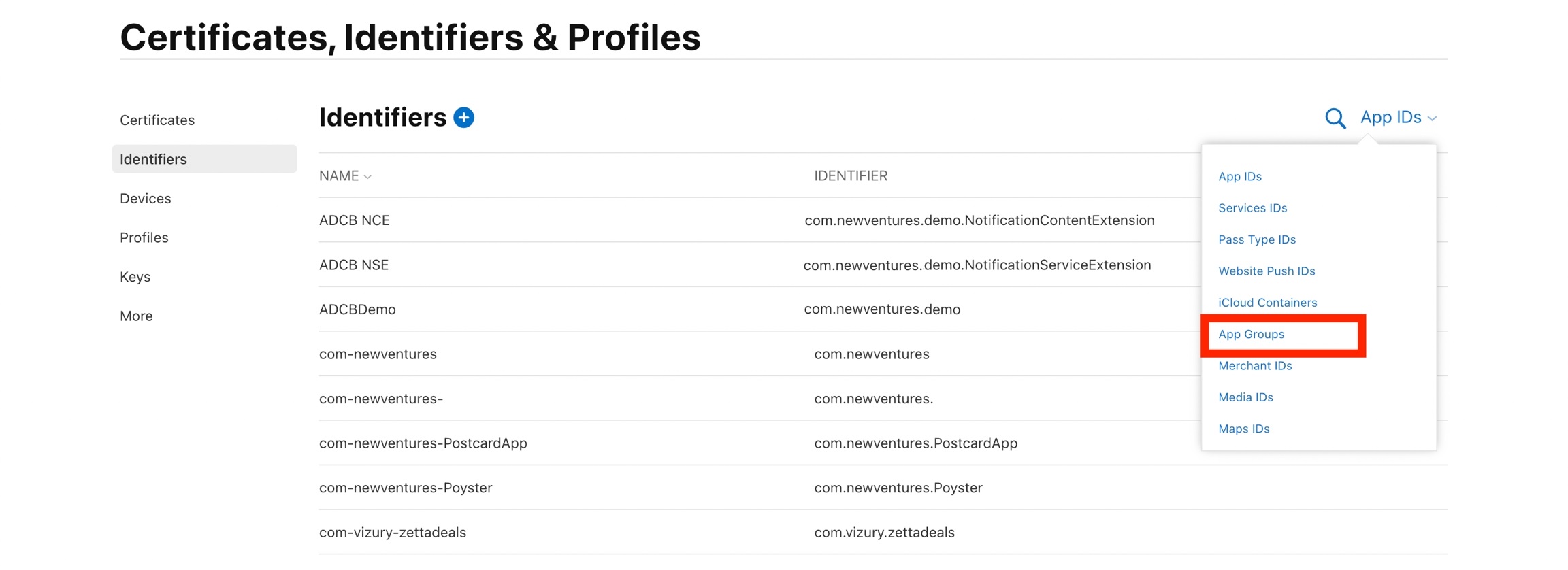Go to Profiles in the sidebar
The image size is (1568, 570).
tap(144, 237)
